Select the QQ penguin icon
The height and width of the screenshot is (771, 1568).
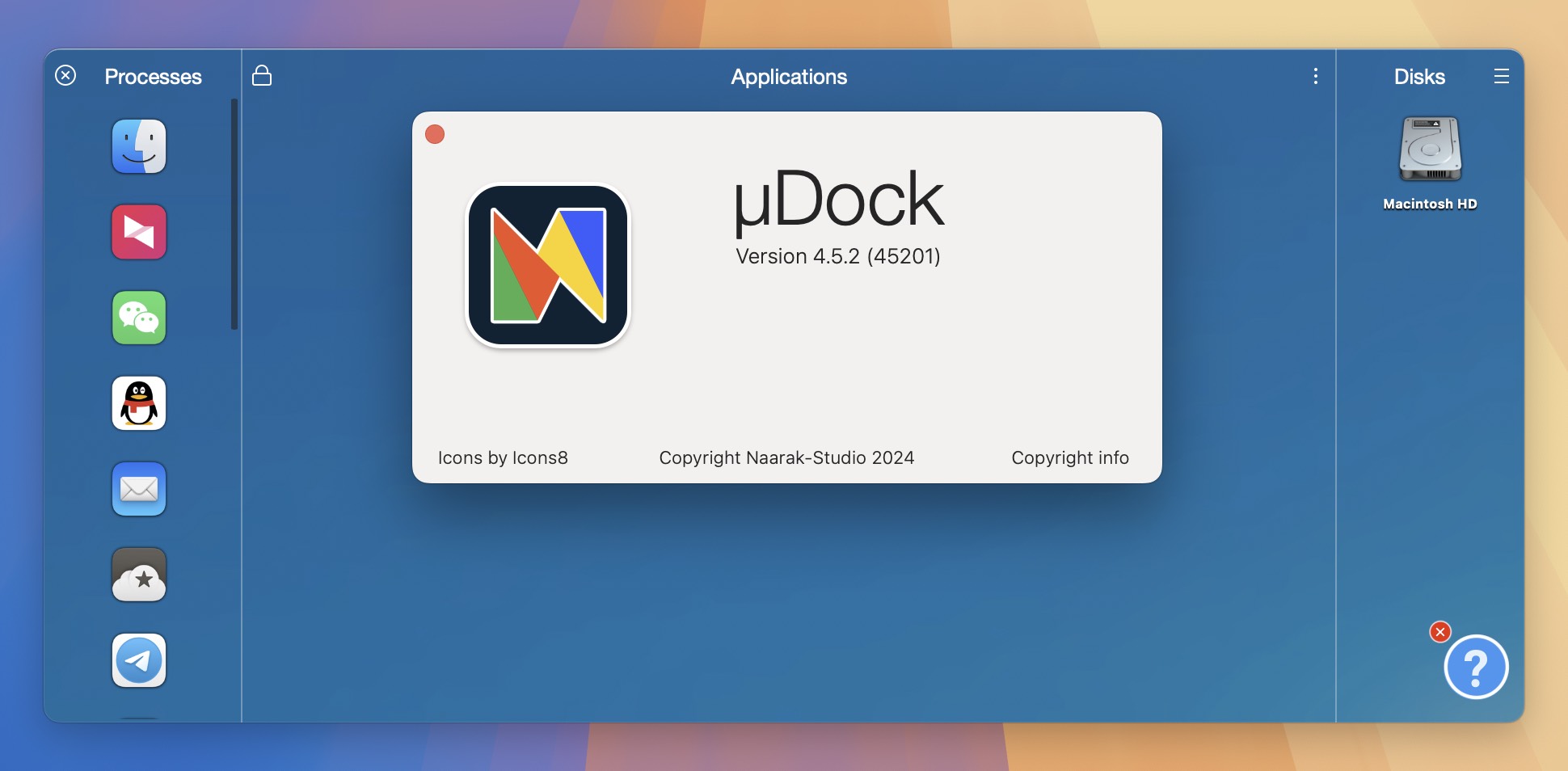pos(139,403)
